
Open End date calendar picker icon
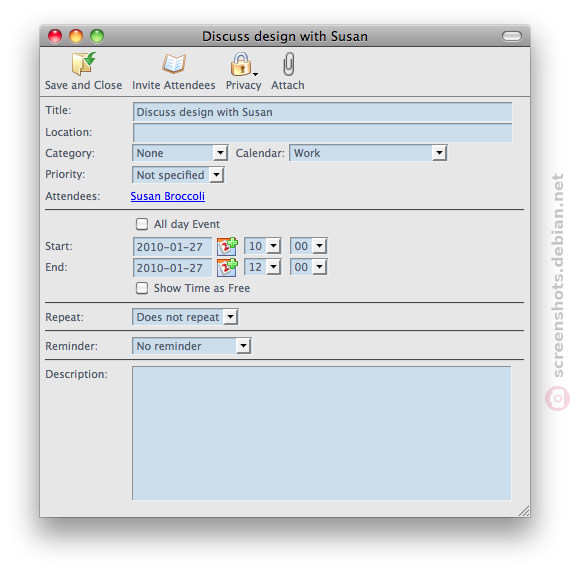227,267
